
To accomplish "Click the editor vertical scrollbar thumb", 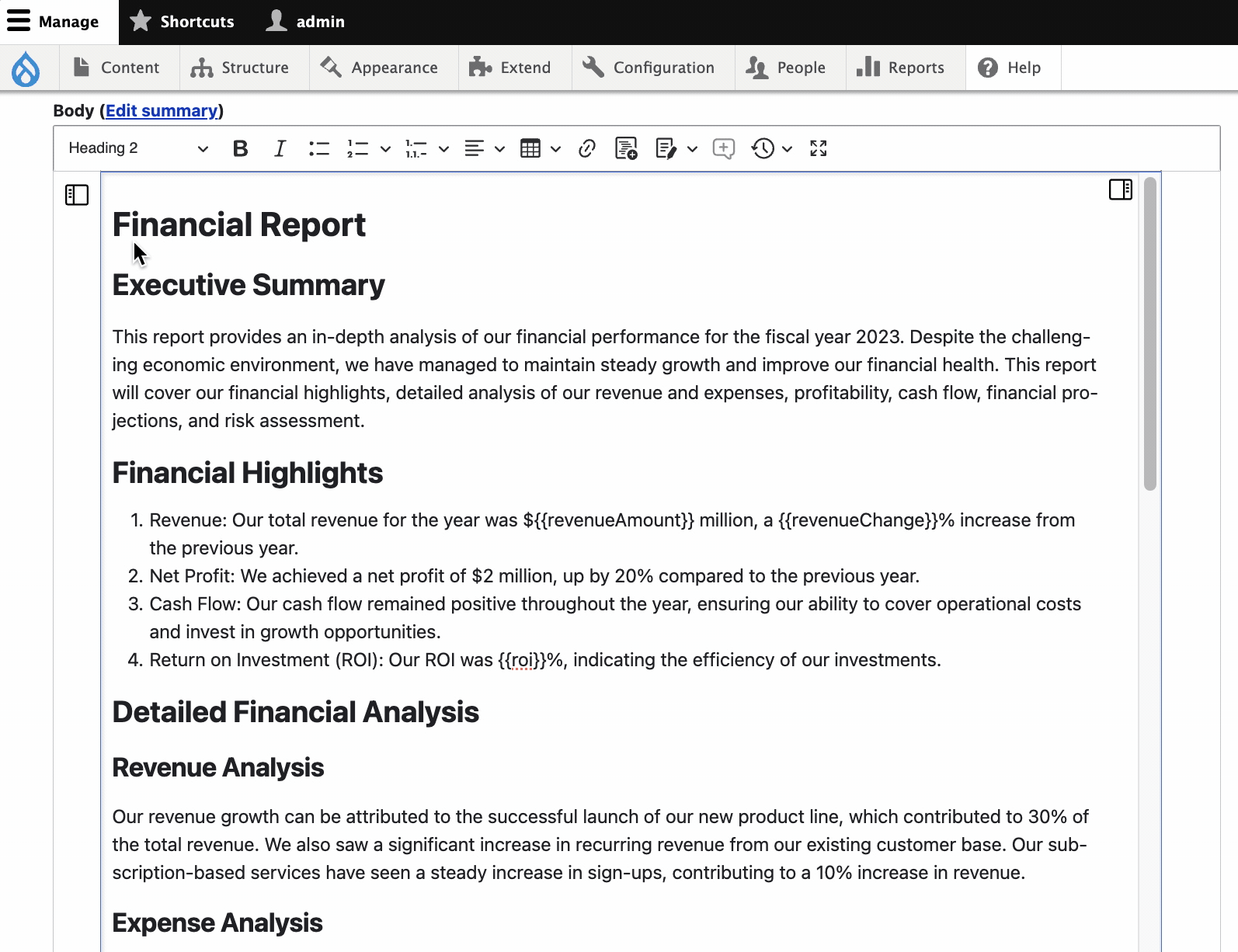I will pos(1149,334).
